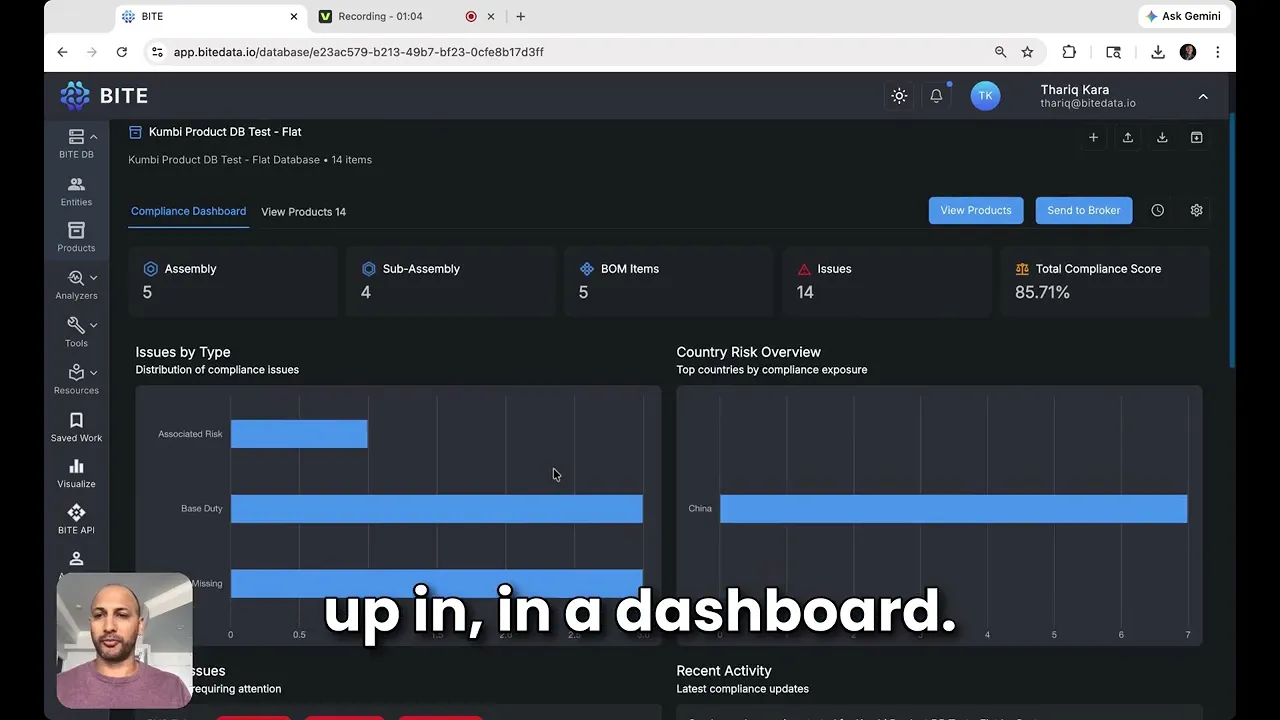Bookmark this page with star icon
The image size is (1280, 720).
point(1027,52)
